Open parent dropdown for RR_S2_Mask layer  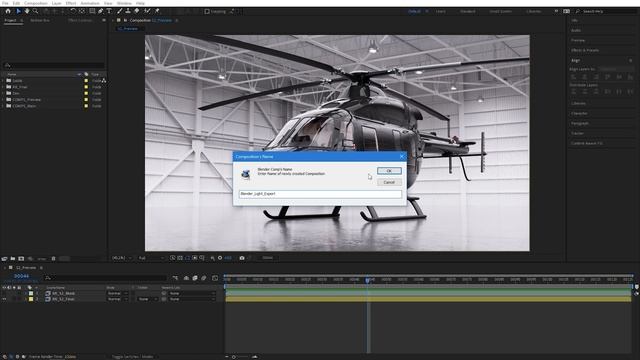tap(192, 293)
